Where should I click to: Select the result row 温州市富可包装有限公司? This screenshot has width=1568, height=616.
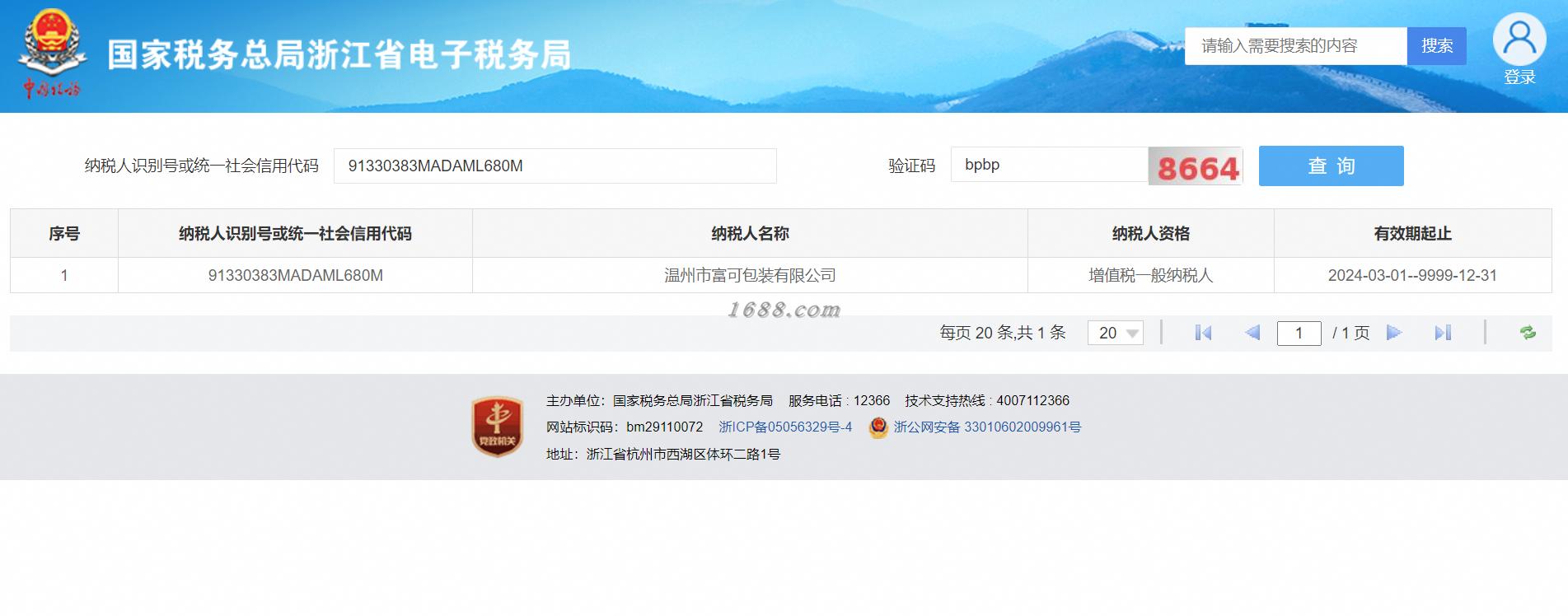click(x=780, y=275)
